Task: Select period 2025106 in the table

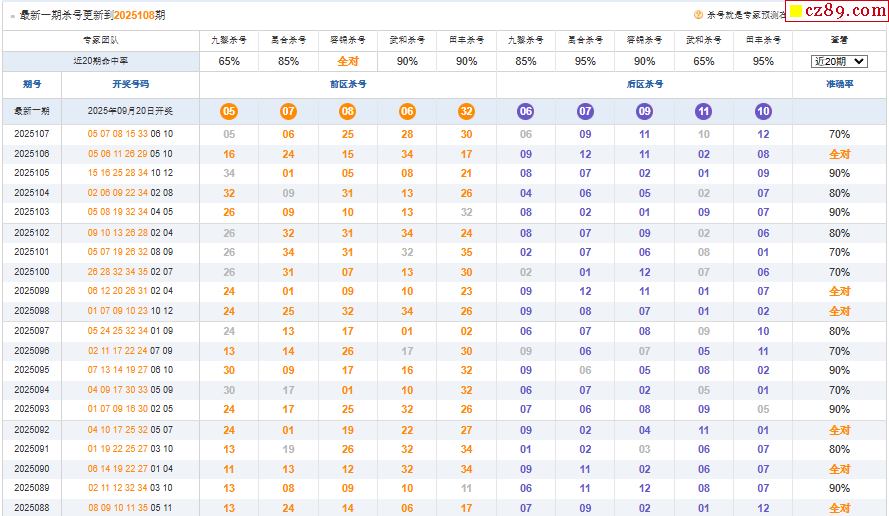Action: tap(32, 154)
